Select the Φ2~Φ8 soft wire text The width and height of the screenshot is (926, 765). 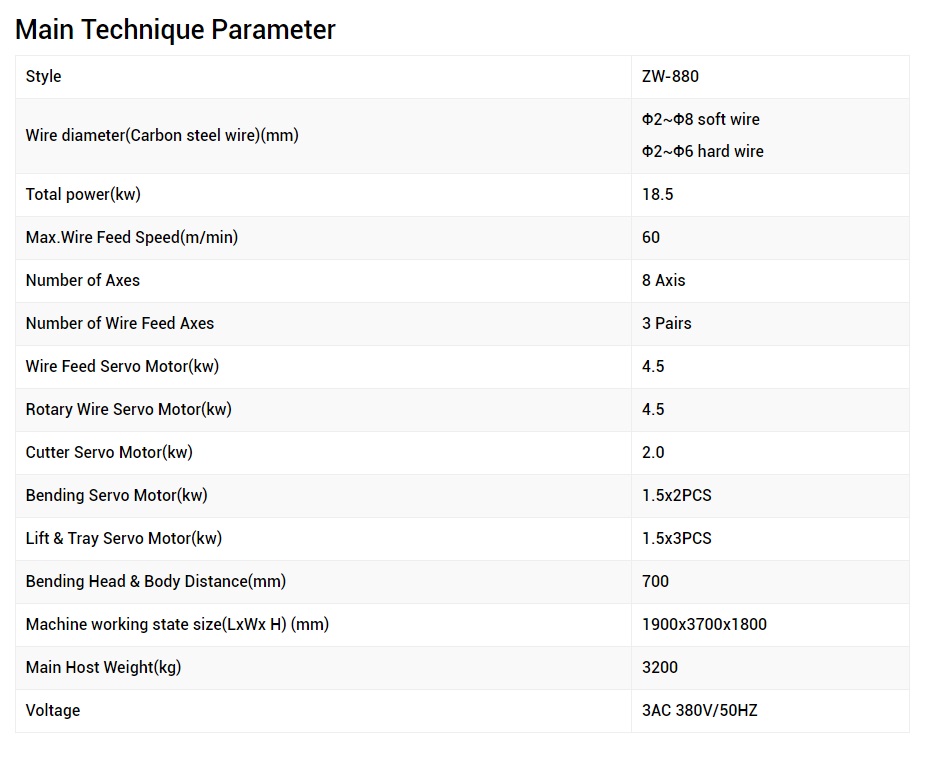[x=701, y=120]
